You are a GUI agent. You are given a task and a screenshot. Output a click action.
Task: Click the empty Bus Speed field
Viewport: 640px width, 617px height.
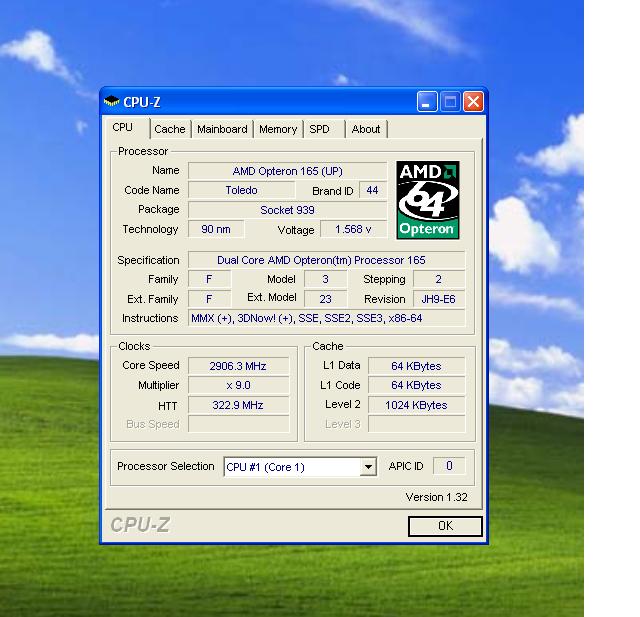(x=238, y=424)
